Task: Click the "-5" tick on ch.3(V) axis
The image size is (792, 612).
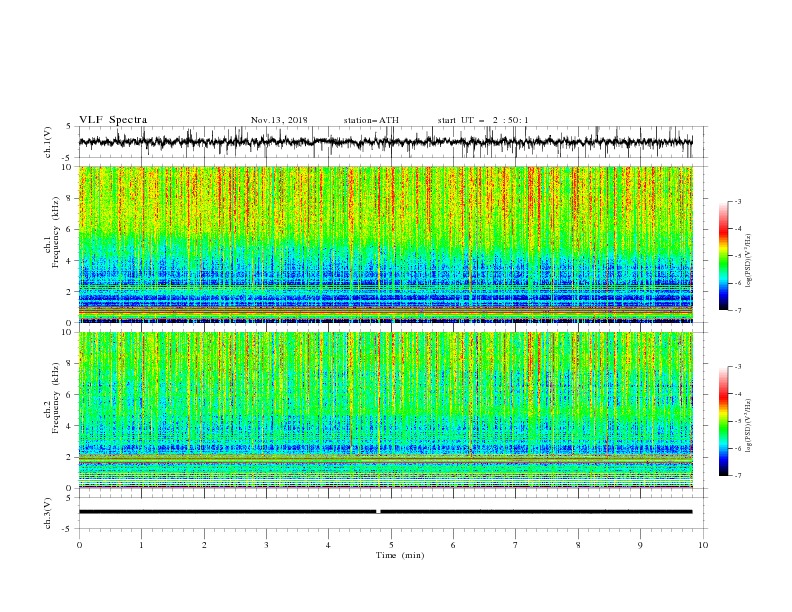Action: (x=68, y=529)
